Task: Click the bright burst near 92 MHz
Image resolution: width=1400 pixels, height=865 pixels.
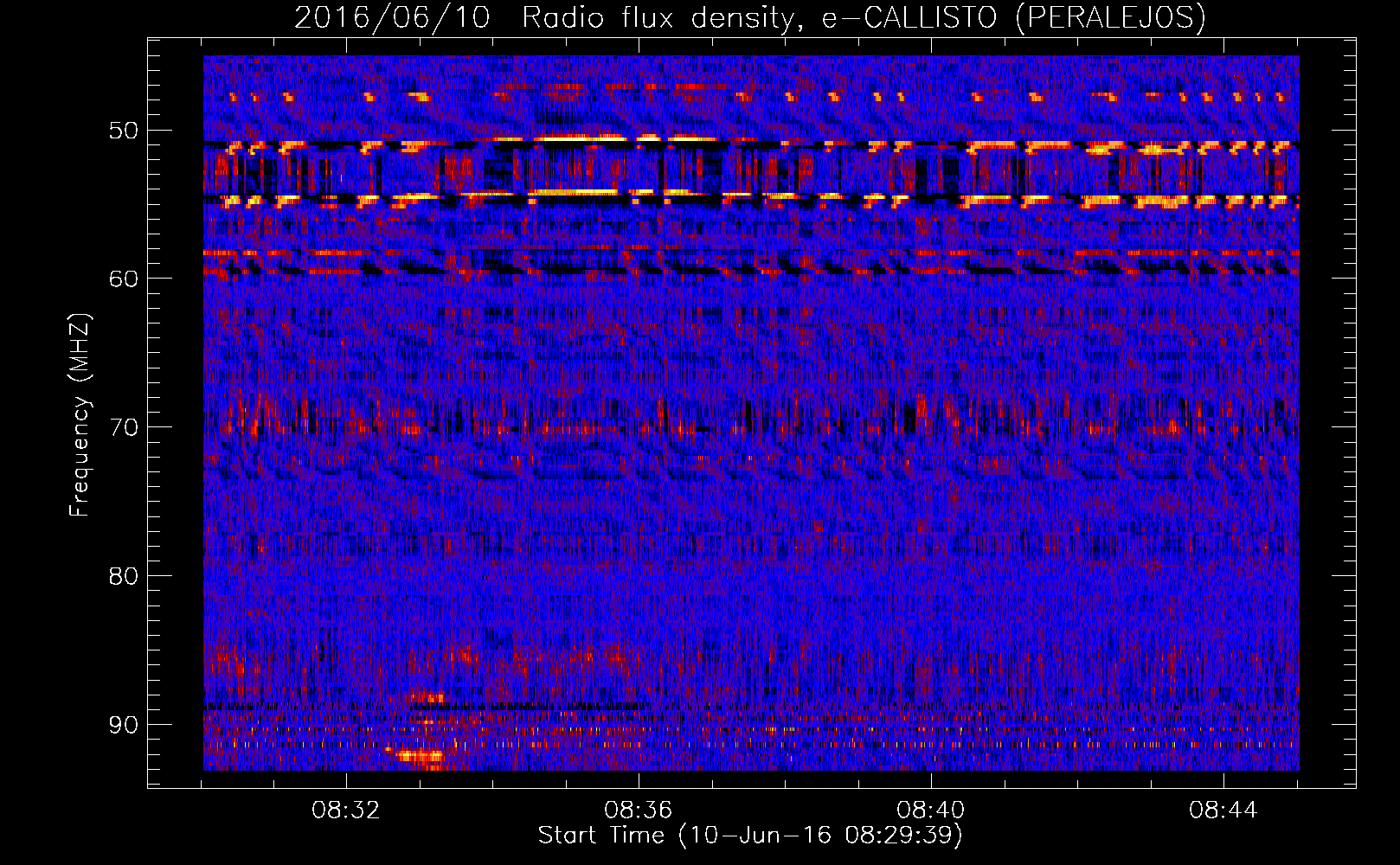Action: (419, 756)
